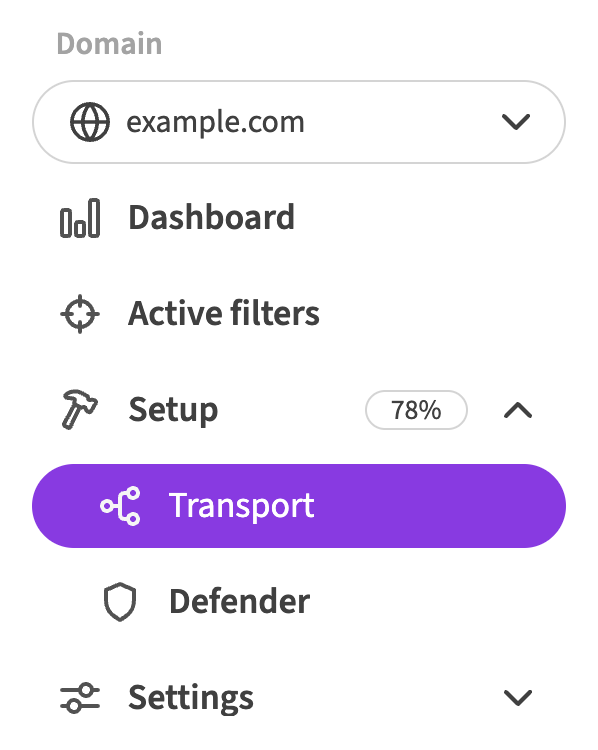598x750 pixels.
Task: Click the Setup hammer icon
Action: tap(79, 409)
